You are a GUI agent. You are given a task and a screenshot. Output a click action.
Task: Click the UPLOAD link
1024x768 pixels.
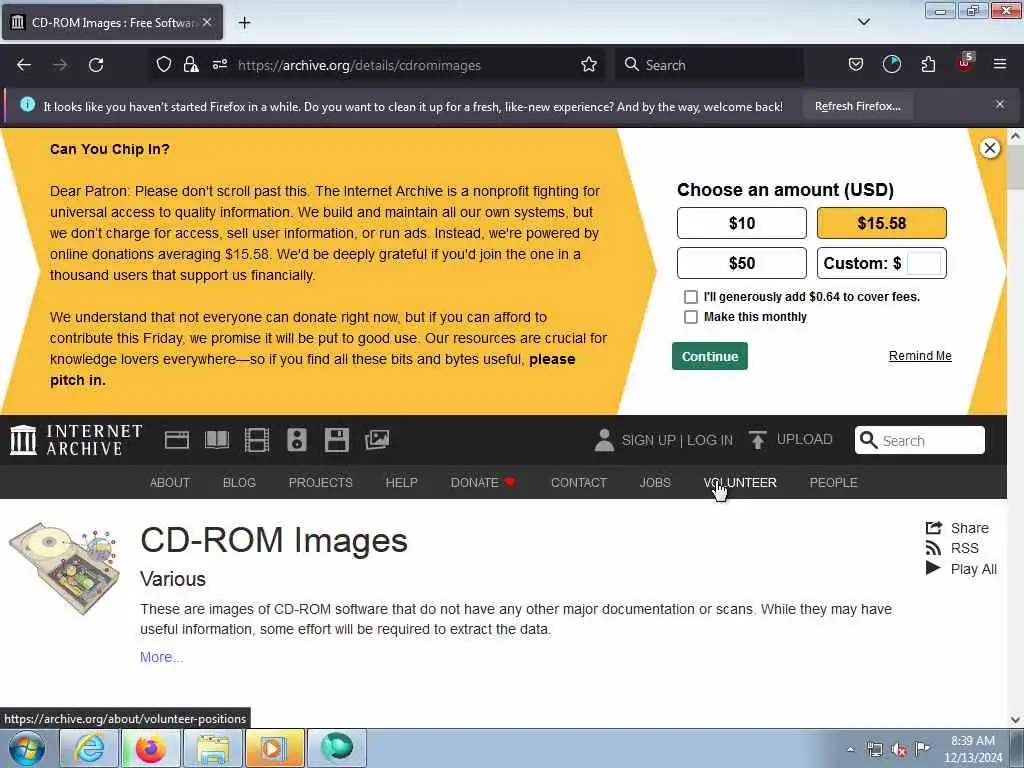click(x=805, y=440)
